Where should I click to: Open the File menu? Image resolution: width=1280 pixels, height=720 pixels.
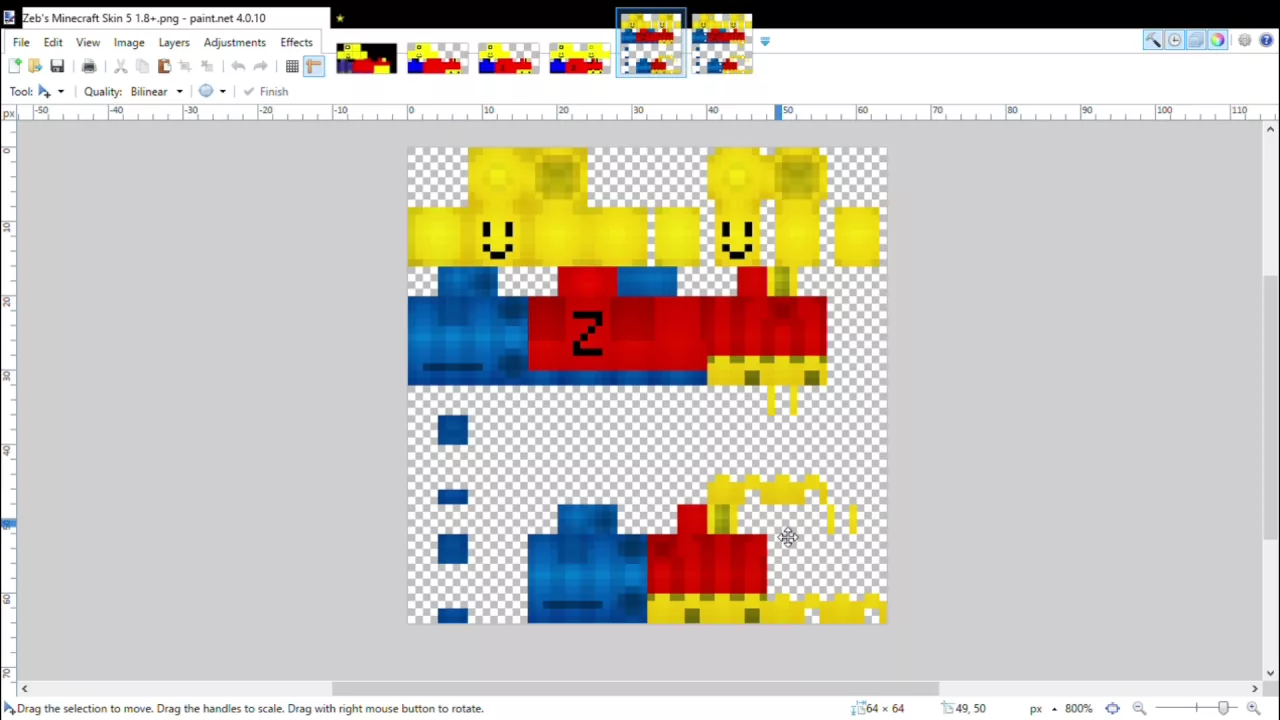(21, 42)
